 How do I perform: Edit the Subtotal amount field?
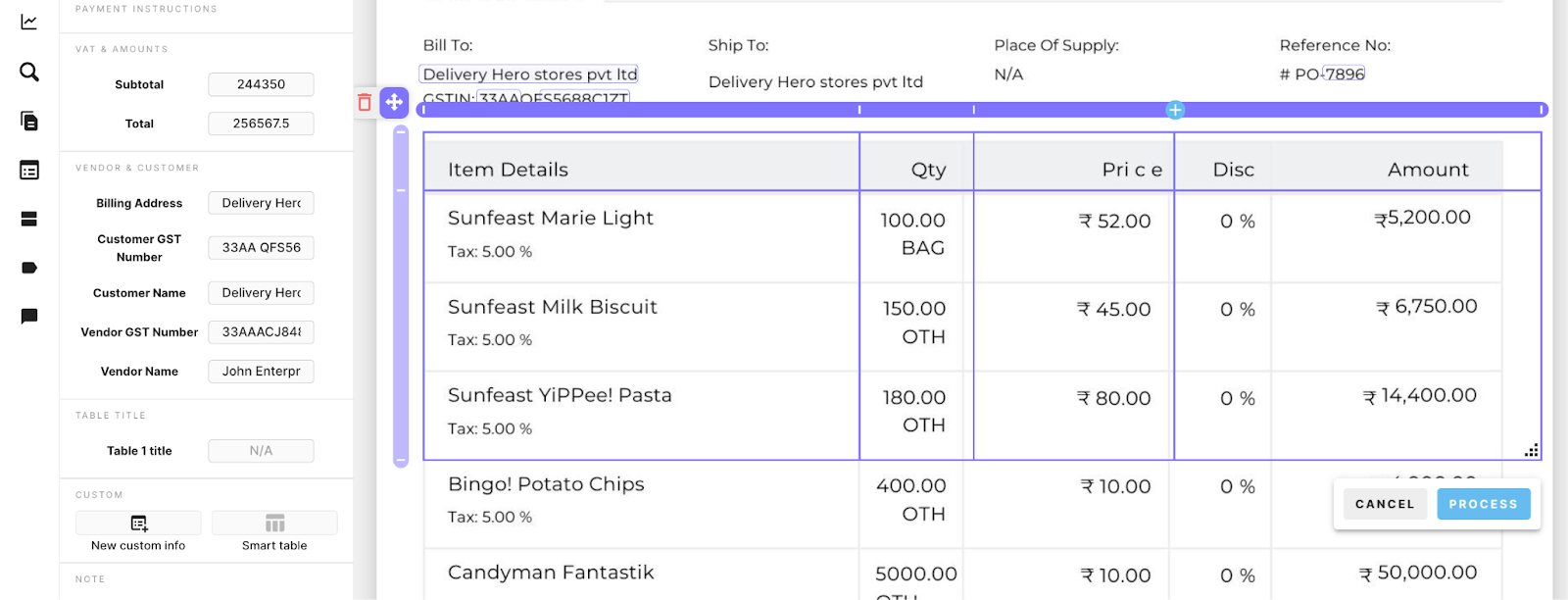click(x=261, y=84)
